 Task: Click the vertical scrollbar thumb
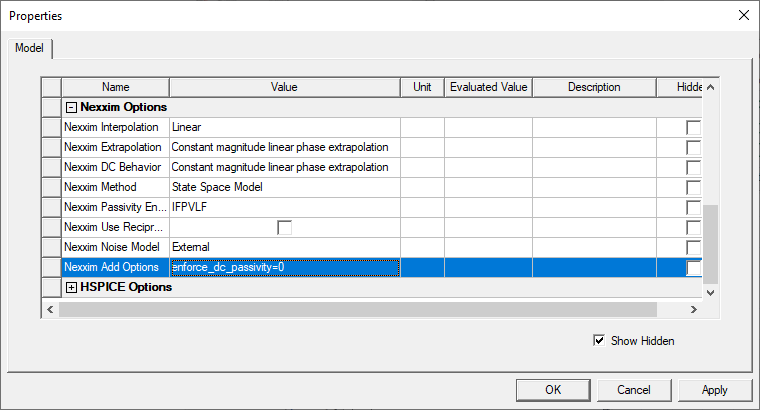[711, 245]
